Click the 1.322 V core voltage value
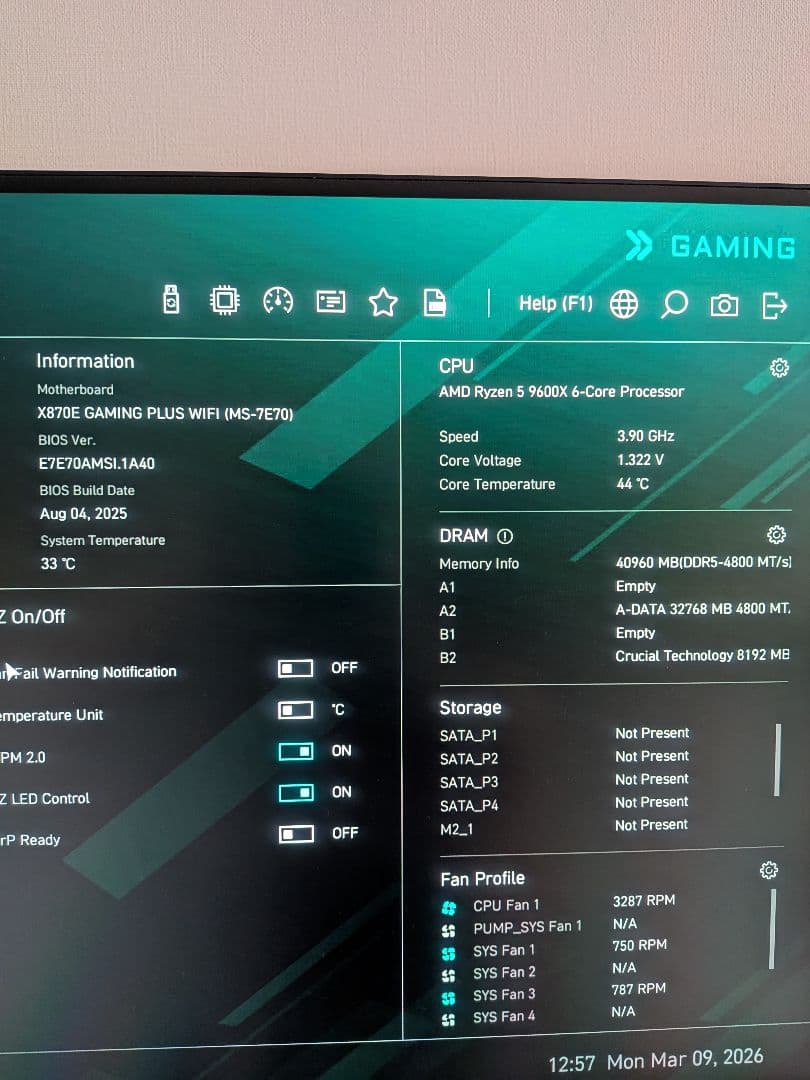 (640, 460)
